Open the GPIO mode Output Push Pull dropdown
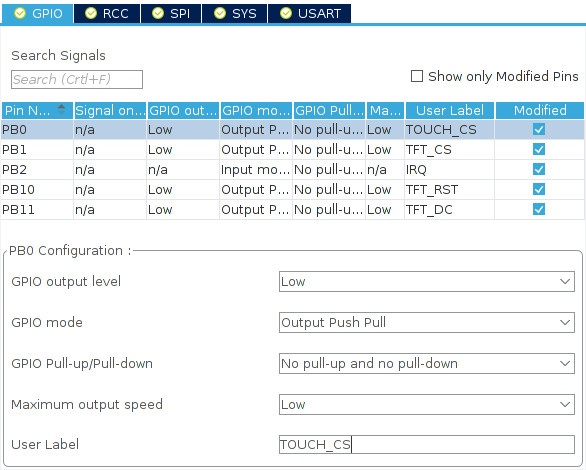Image resolution: width=586 pixels, height=470 pixels. [426, 322]
